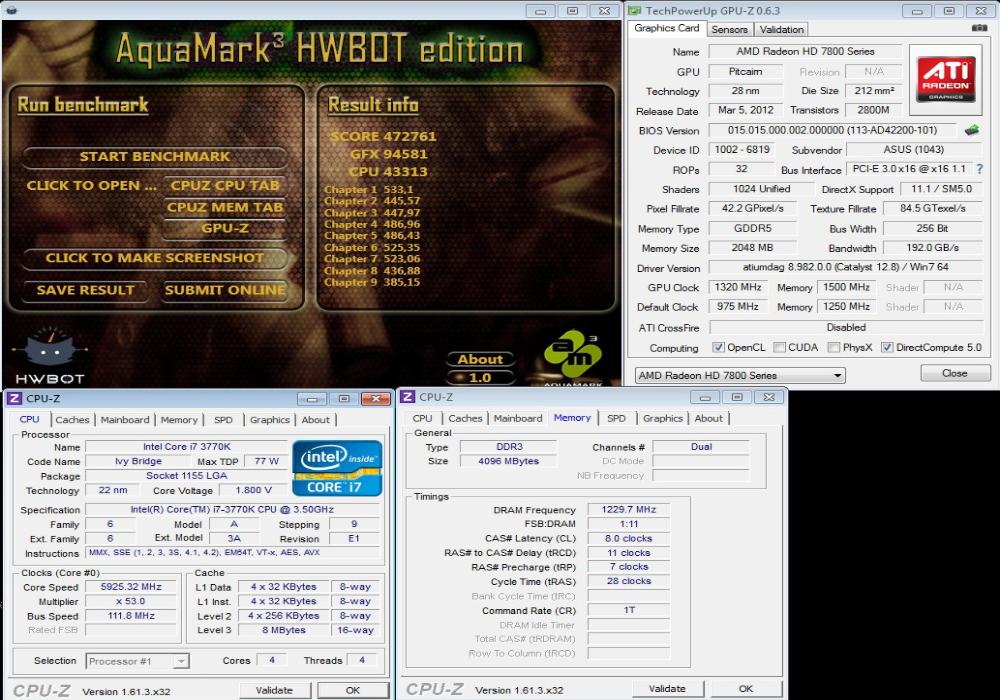
Task: Open the SPD tab in the CPU-Z Memory window
Action: point(616,418)
